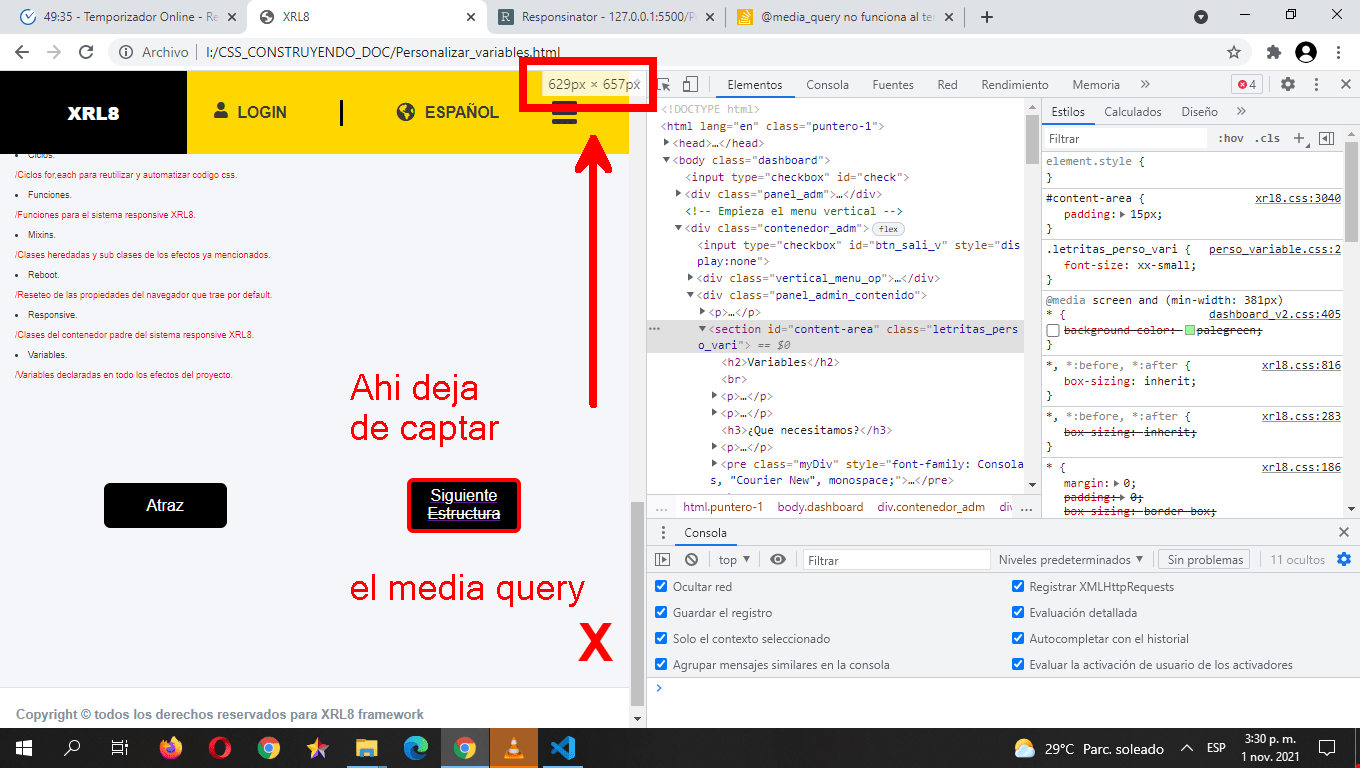Switch to the Consola tab in DevTools

click(827, 84)
